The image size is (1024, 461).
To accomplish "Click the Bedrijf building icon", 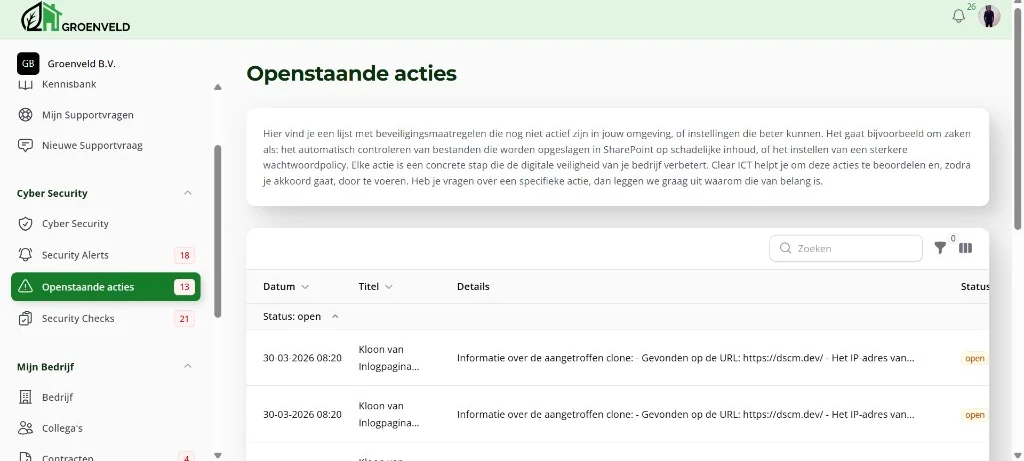I will click(x=25, y=397).
